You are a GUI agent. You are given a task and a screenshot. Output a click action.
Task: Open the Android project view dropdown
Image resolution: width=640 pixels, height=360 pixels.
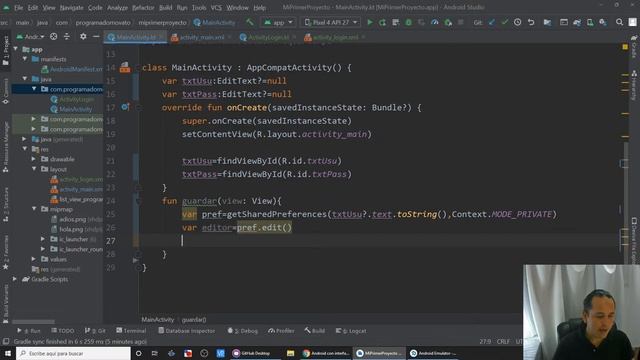[x=31, y=37]
